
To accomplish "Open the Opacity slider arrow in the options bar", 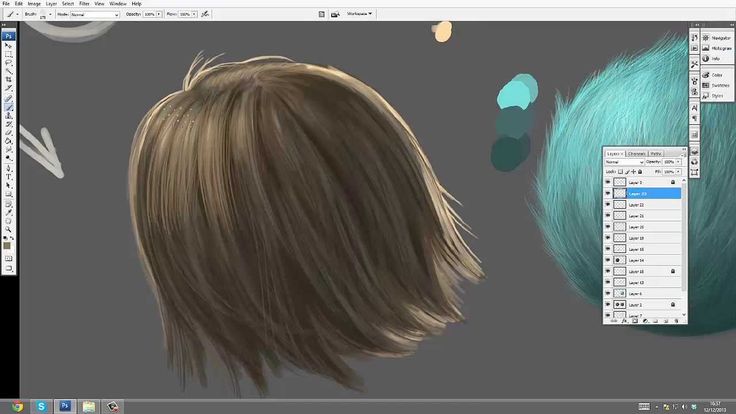I will point(159,15).
